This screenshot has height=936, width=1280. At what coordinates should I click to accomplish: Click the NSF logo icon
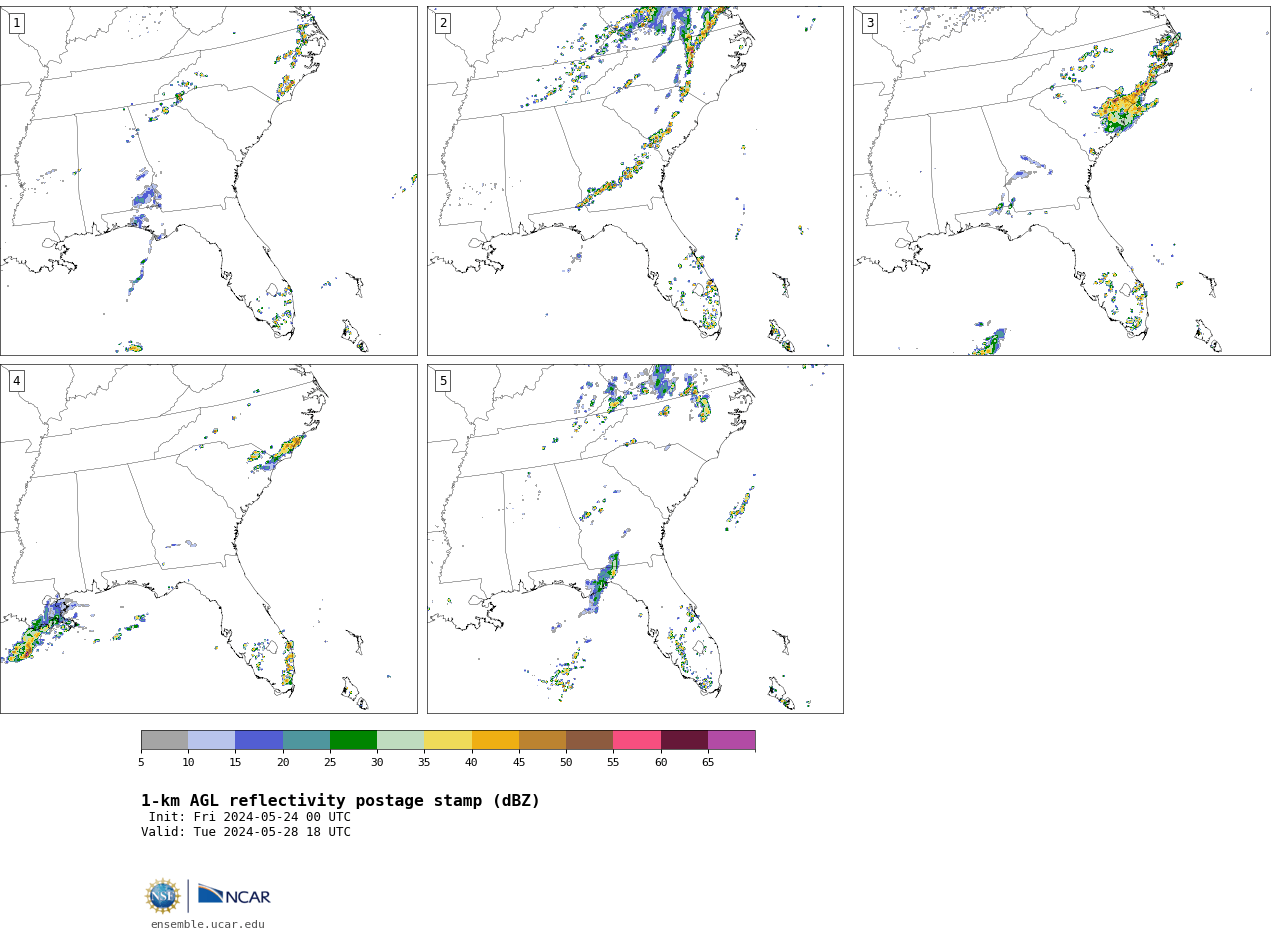pyautogui.click(x=163, y=896)
